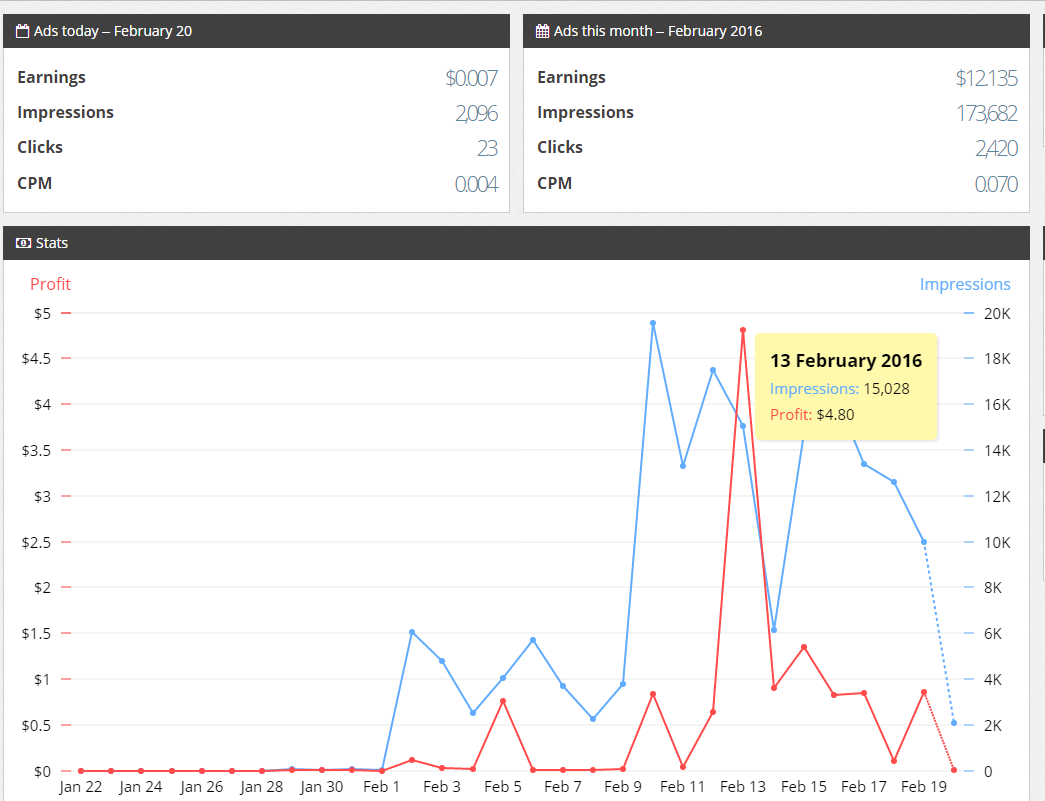Click today's Impressions count 2,096

click(476, 113)
